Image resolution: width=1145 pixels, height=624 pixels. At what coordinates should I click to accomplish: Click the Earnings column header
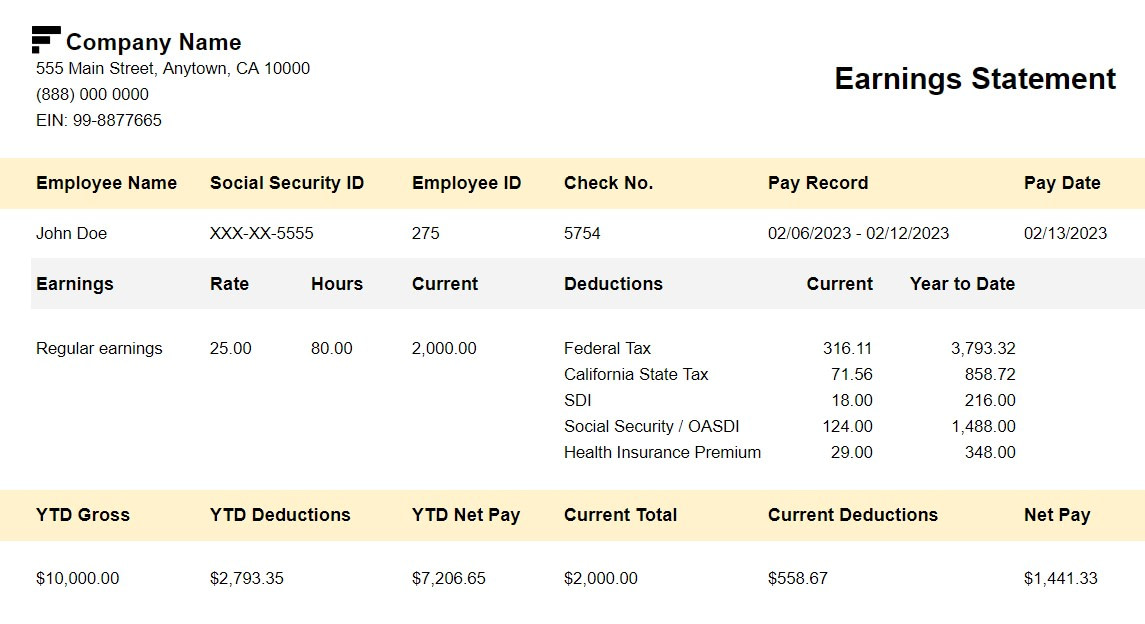point(74,284)
